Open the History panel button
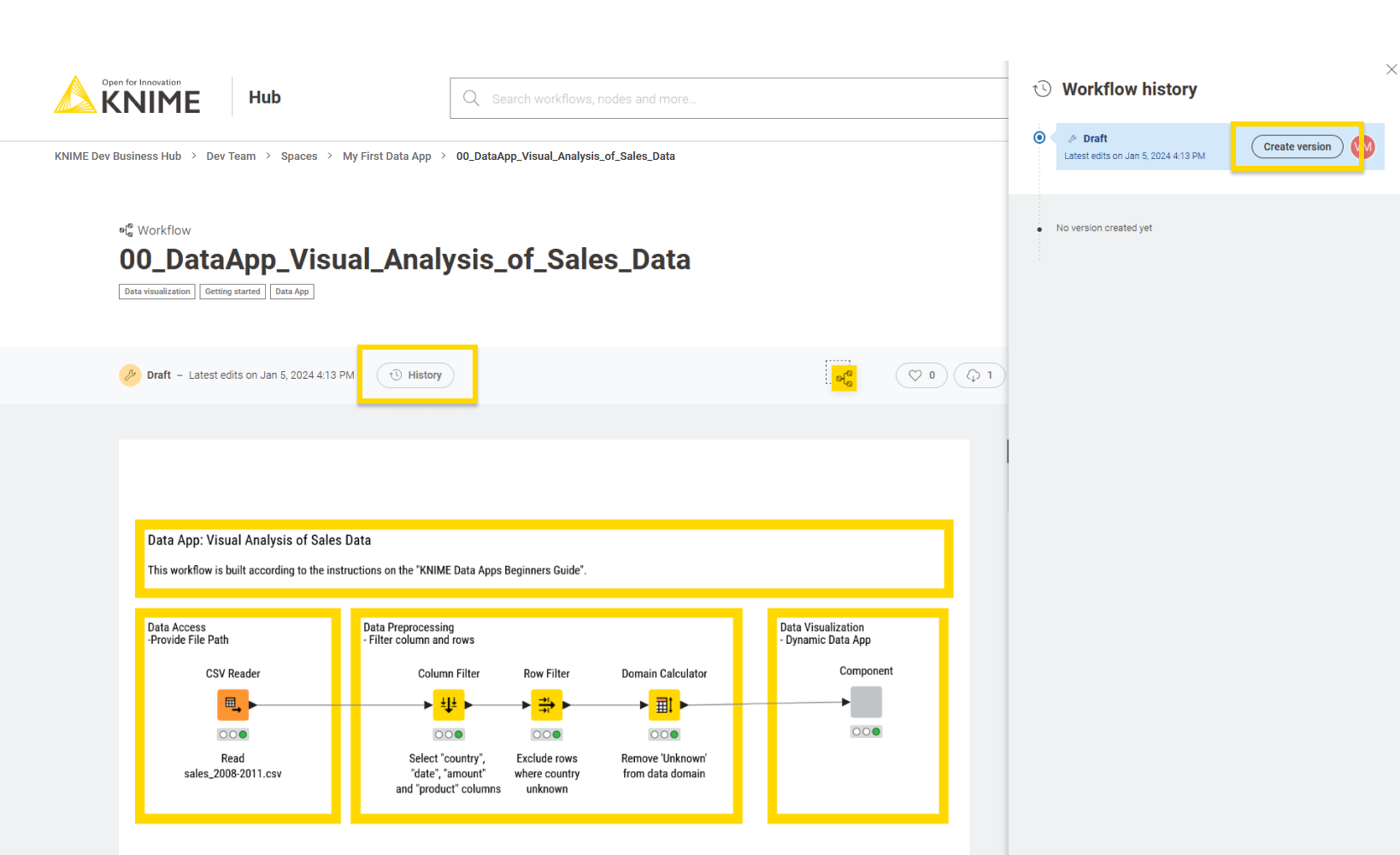 point(415,375)
